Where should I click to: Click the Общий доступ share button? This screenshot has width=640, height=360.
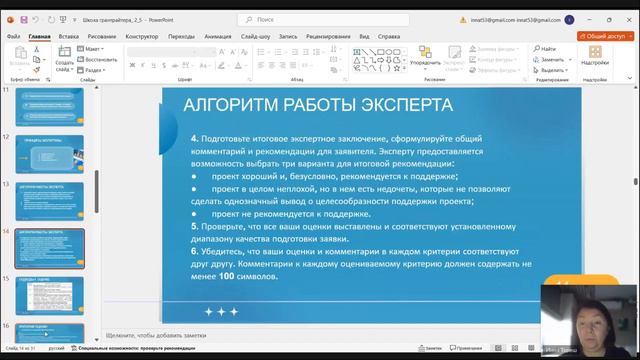point(605,36)
